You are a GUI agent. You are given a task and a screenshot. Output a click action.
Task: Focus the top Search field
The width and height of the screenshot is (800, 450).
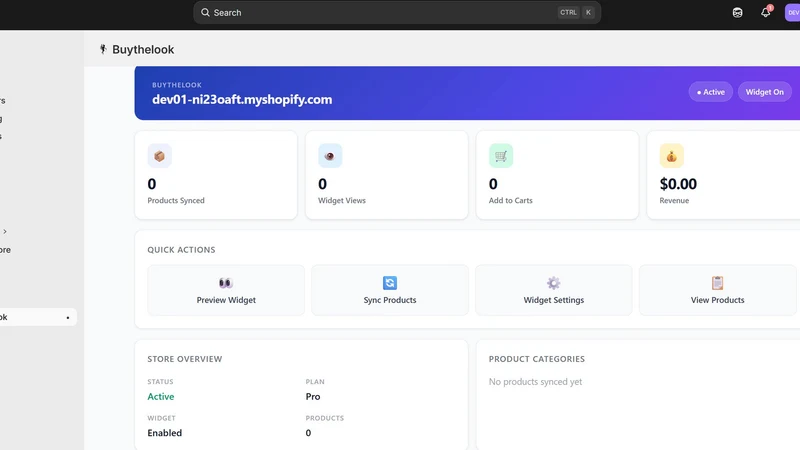(x=397, y=12)
